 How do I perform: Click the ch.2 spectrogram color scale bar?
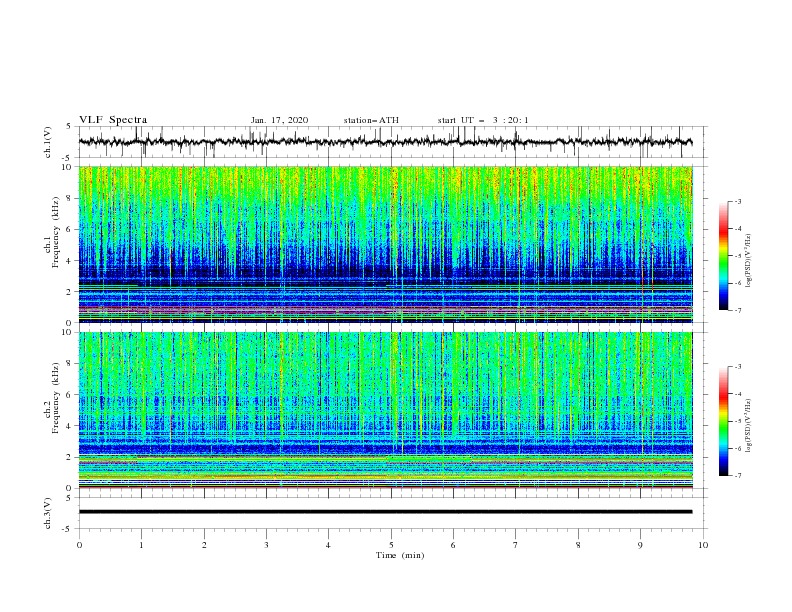coord(723,421)
